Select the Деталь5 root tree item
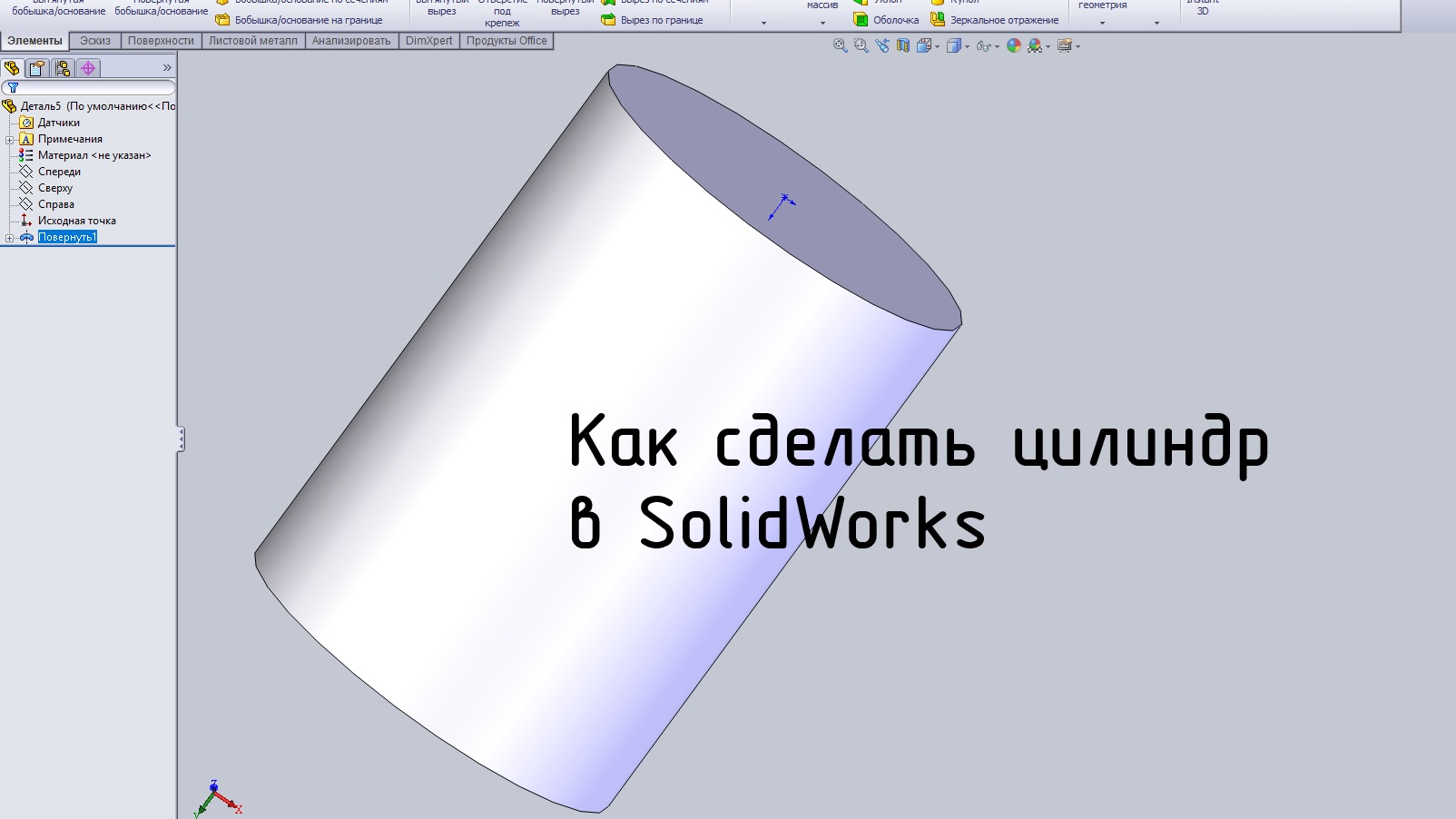Image resolution: width=1456 pixels, height=819 pixels. click(x=91, y=106)
